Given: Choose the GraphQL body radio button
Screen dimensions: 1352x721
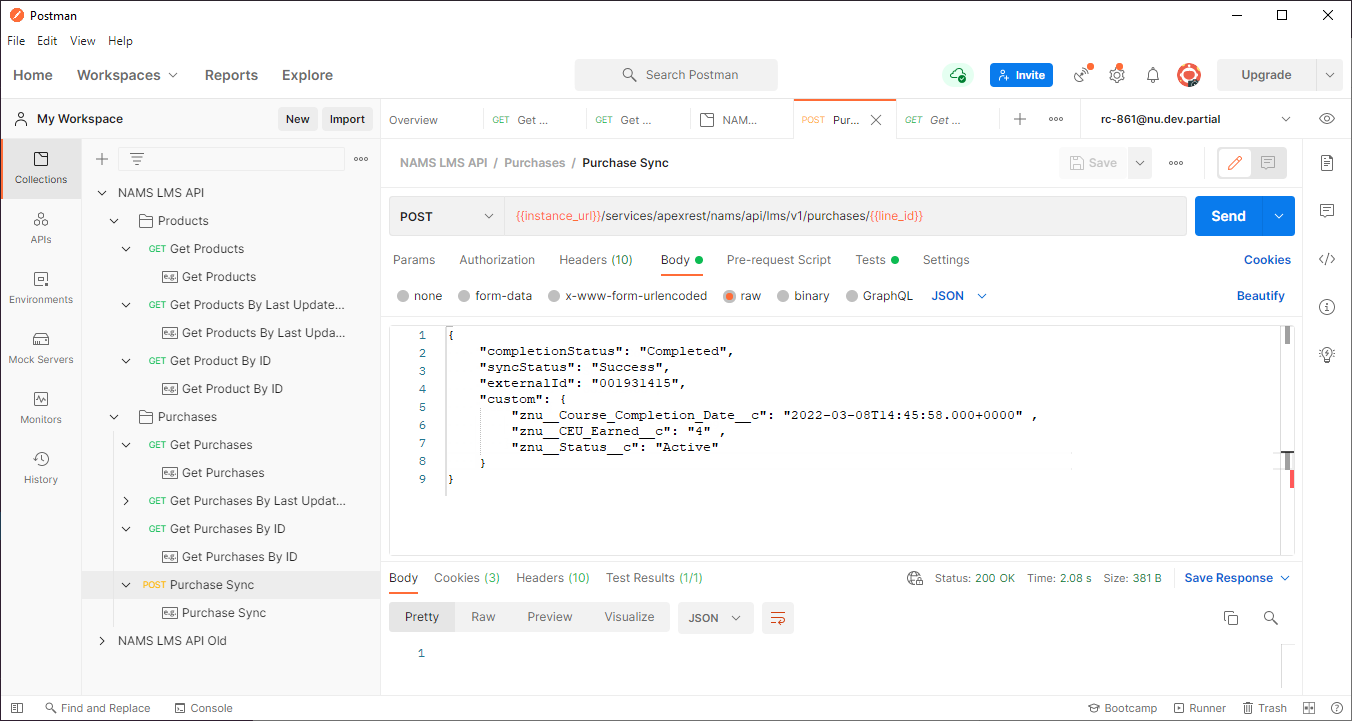Looking at the screenshot, I should pyautogui.click(x=852, y=296).
